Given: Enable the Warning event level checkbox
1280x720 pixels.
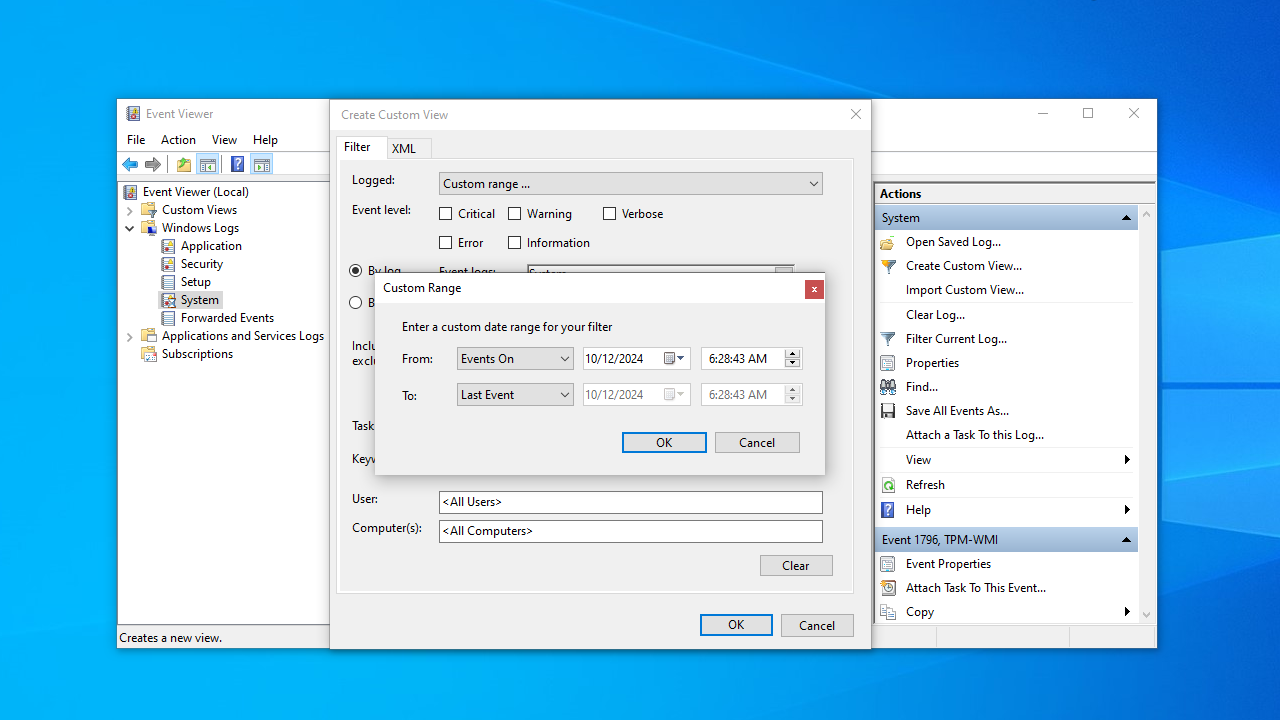Looking at the screenshot, I should click(x=515, y=214).
